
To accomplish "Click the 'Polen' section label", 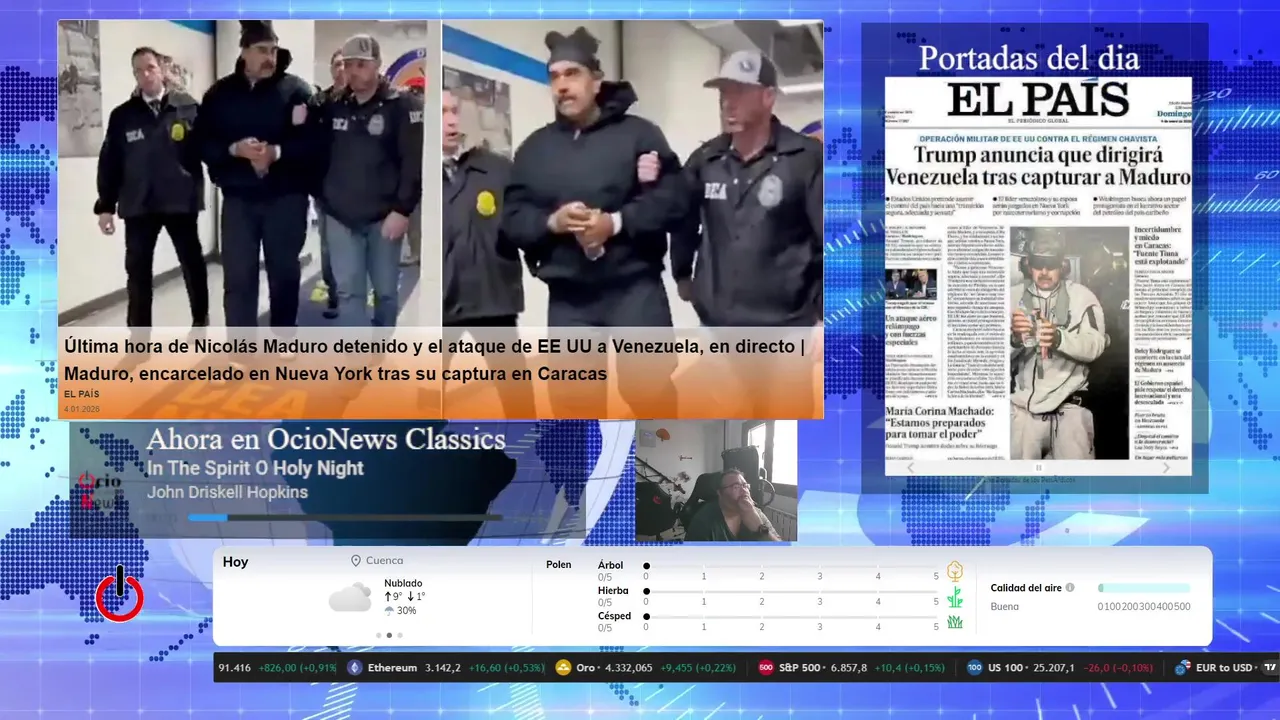I will [559, 565].
